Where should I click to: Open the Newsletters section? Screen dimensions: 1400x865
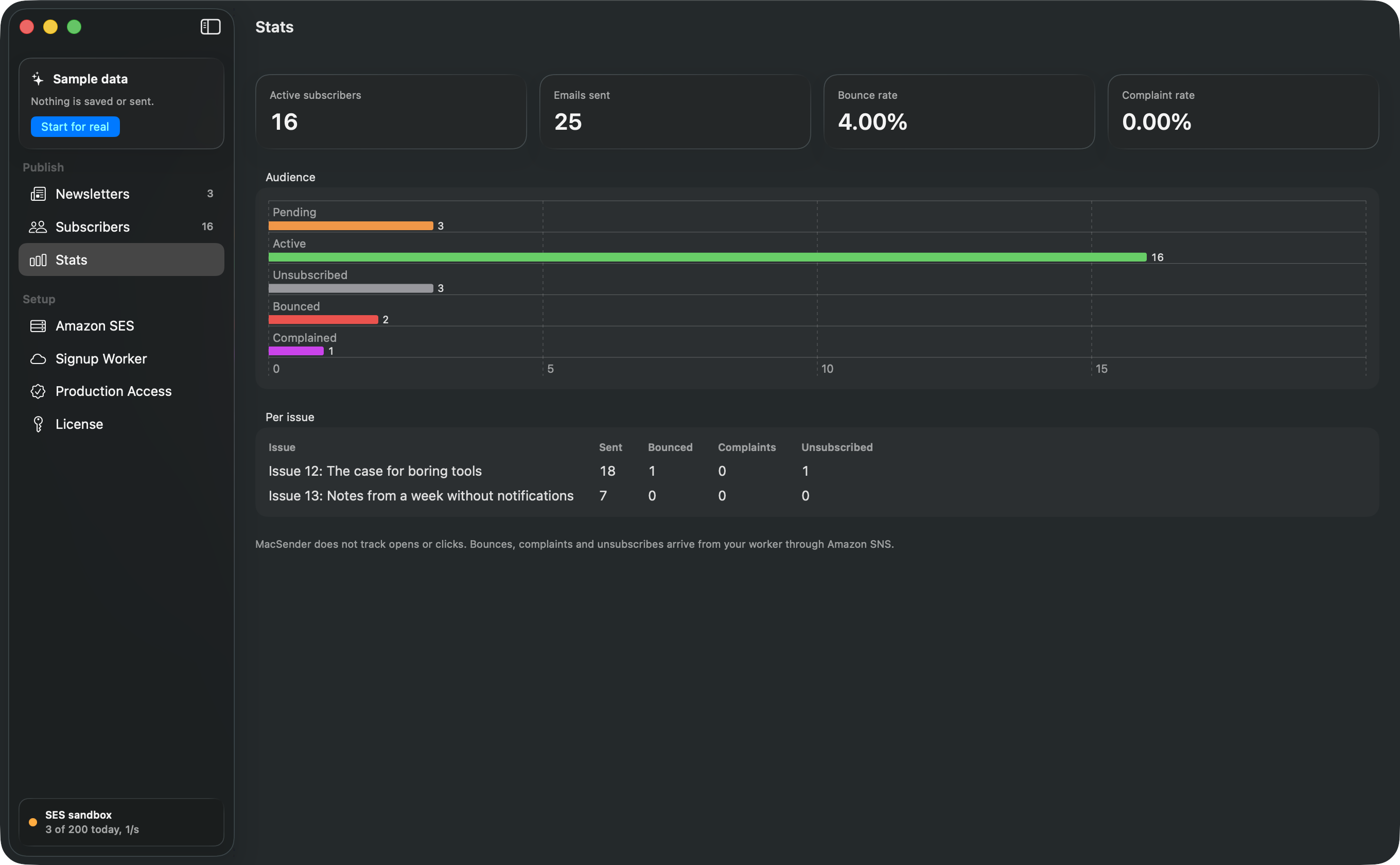pyautogui.click(x=121, y=194)
